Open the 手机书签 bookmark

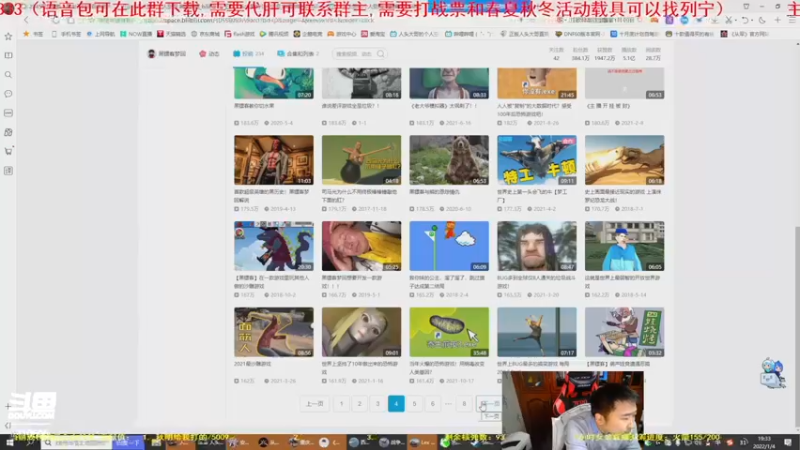[66, 34]
